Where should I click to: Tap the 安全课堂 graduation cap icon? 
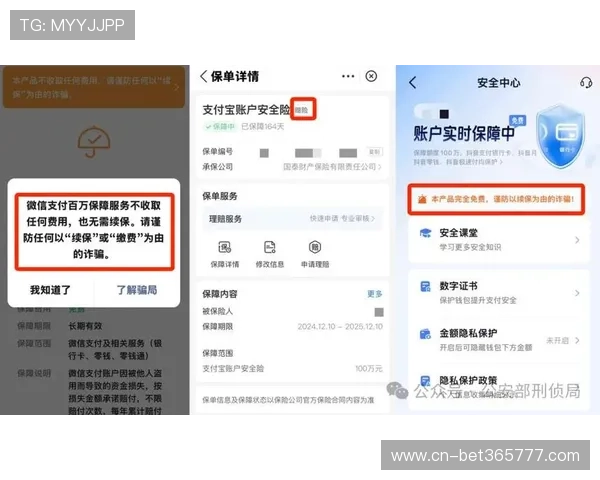[426, 233]
